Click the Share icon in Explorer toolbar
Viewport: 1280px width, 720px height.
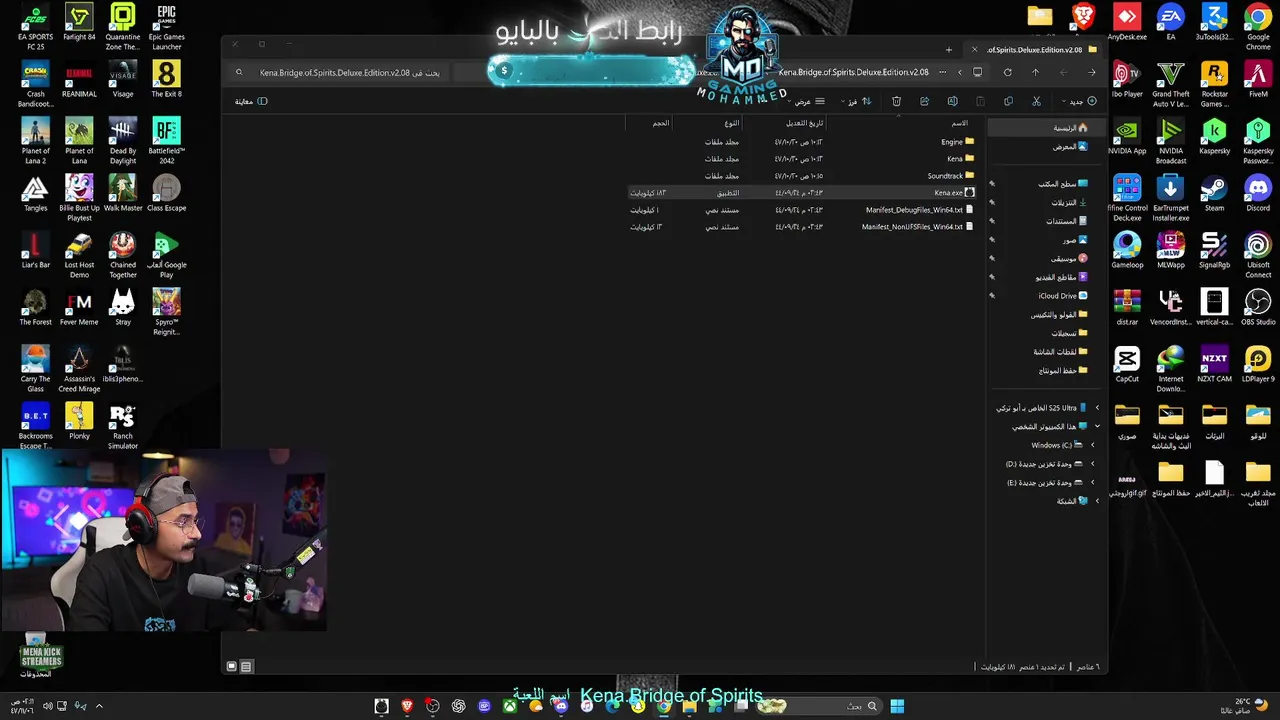point(924,101)
